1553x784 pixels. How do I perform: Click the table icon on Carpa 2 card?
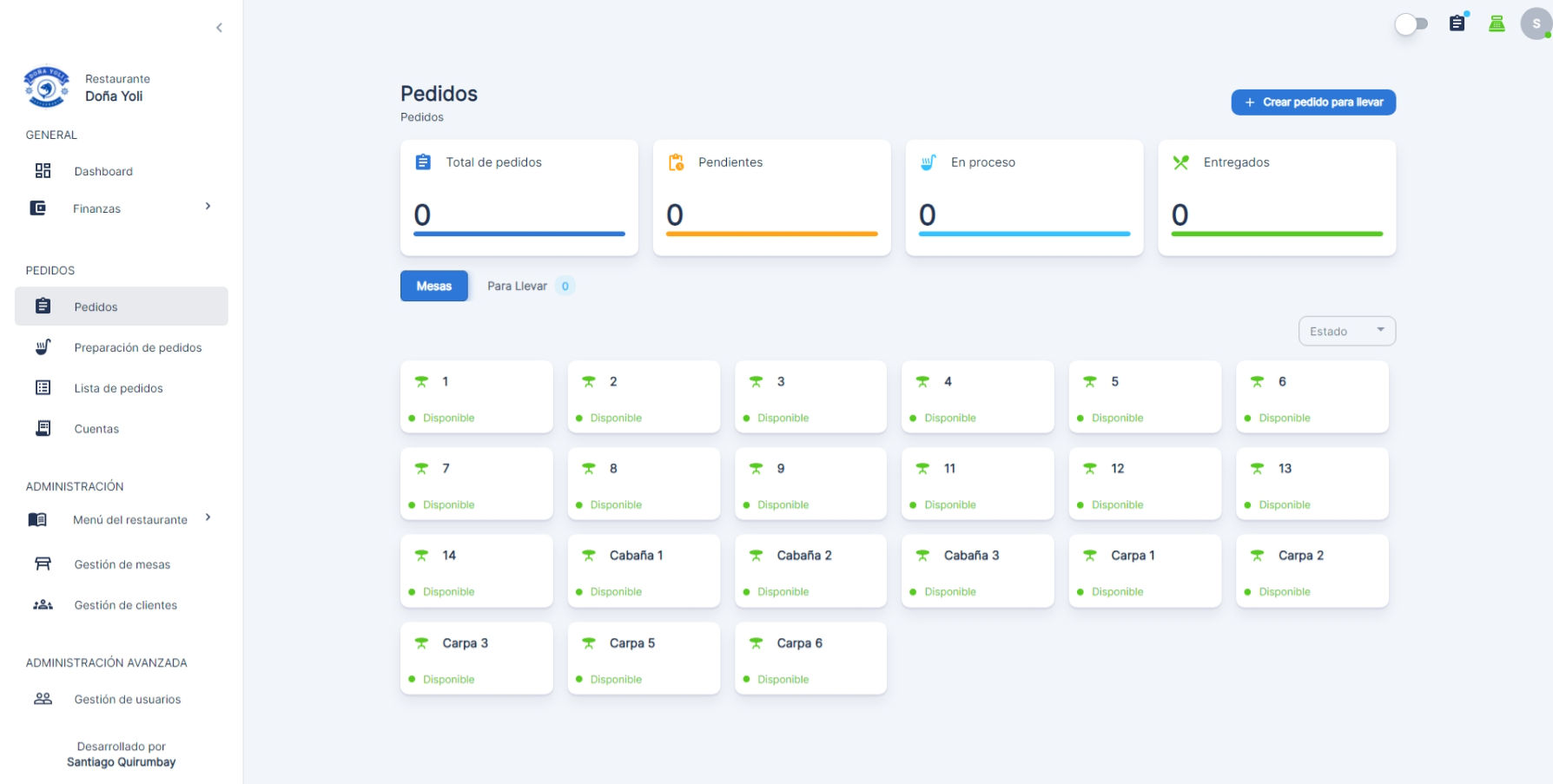click(x=1257, y=555)
